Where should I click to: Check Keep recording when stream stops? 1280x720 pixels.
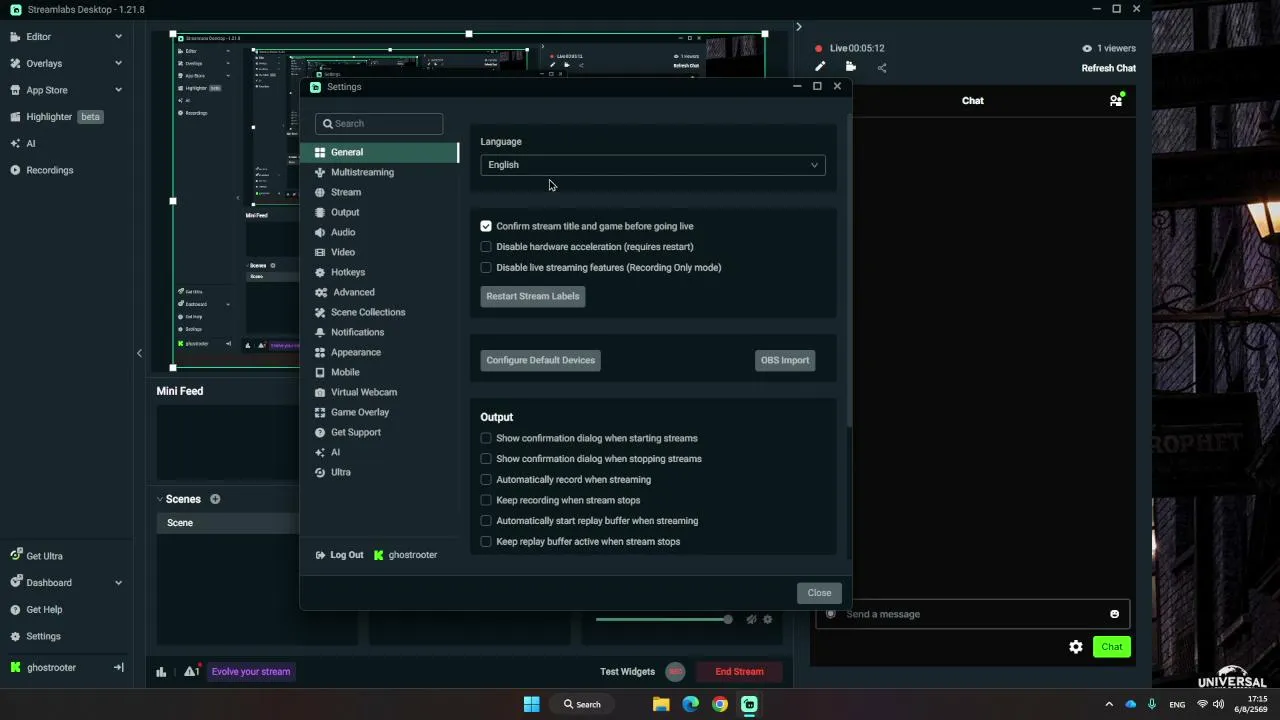tap(486, 500)
